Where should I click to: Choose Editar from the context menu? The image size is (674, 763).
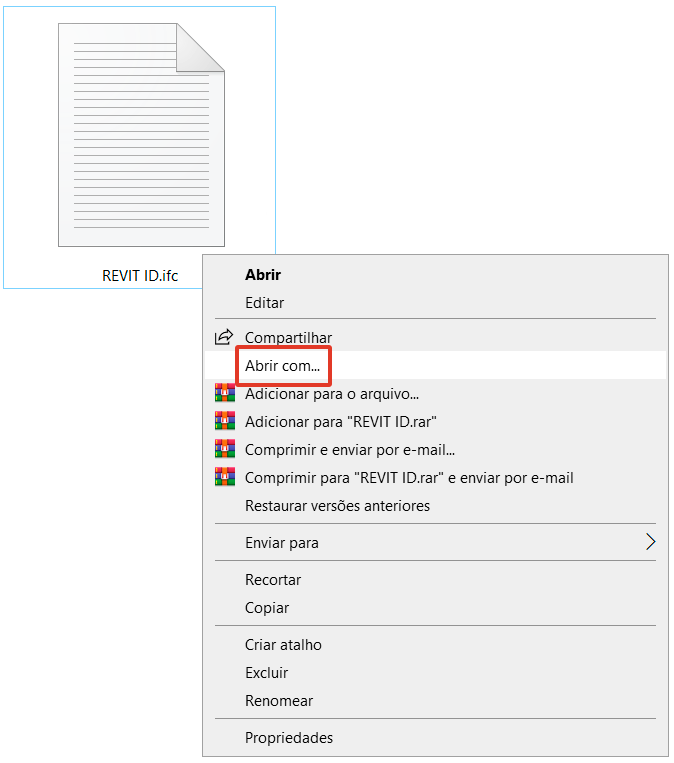pos(264,303)
